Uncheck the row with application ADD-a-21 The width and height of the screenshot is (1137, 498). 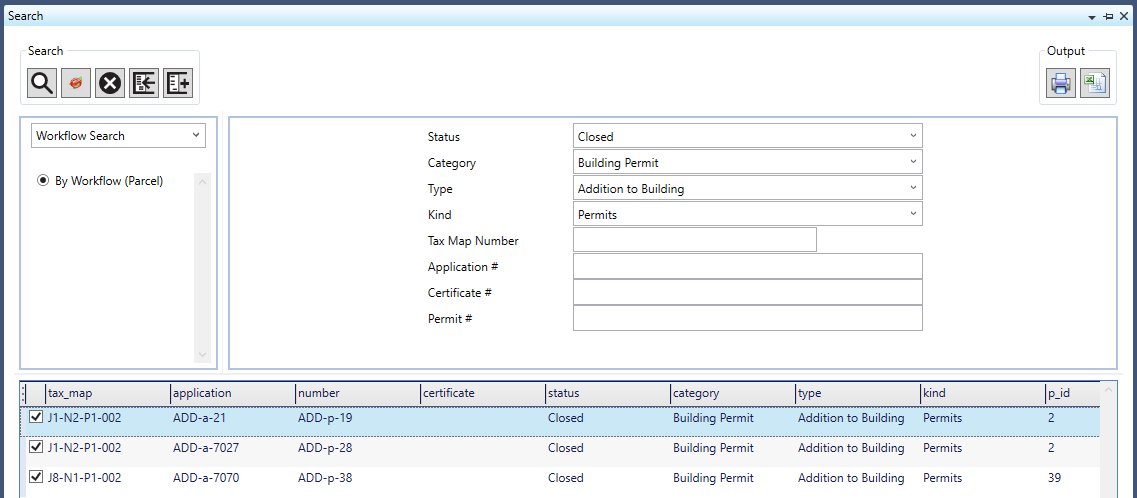click(37, 418)
